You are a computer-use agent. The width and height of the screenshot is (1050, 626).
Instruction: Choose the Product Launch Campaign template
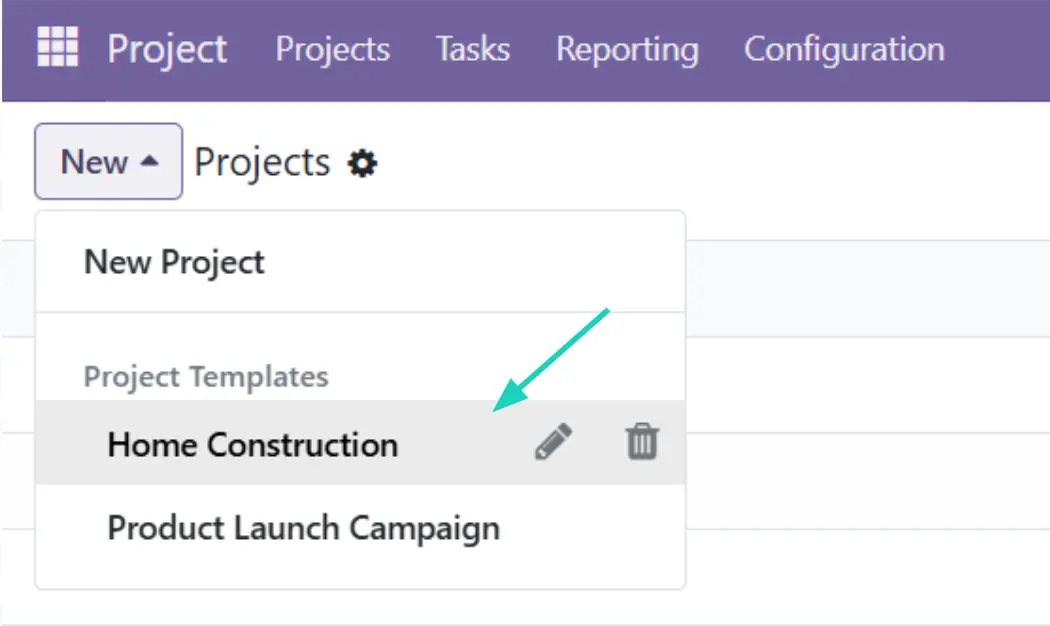tap(304, 527)
